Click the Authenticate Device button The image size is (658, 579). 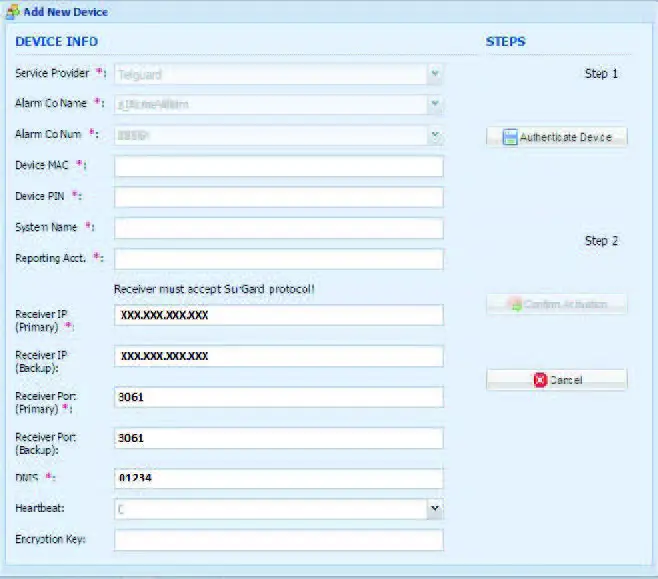pyautogui.click(x=557, y=137)
